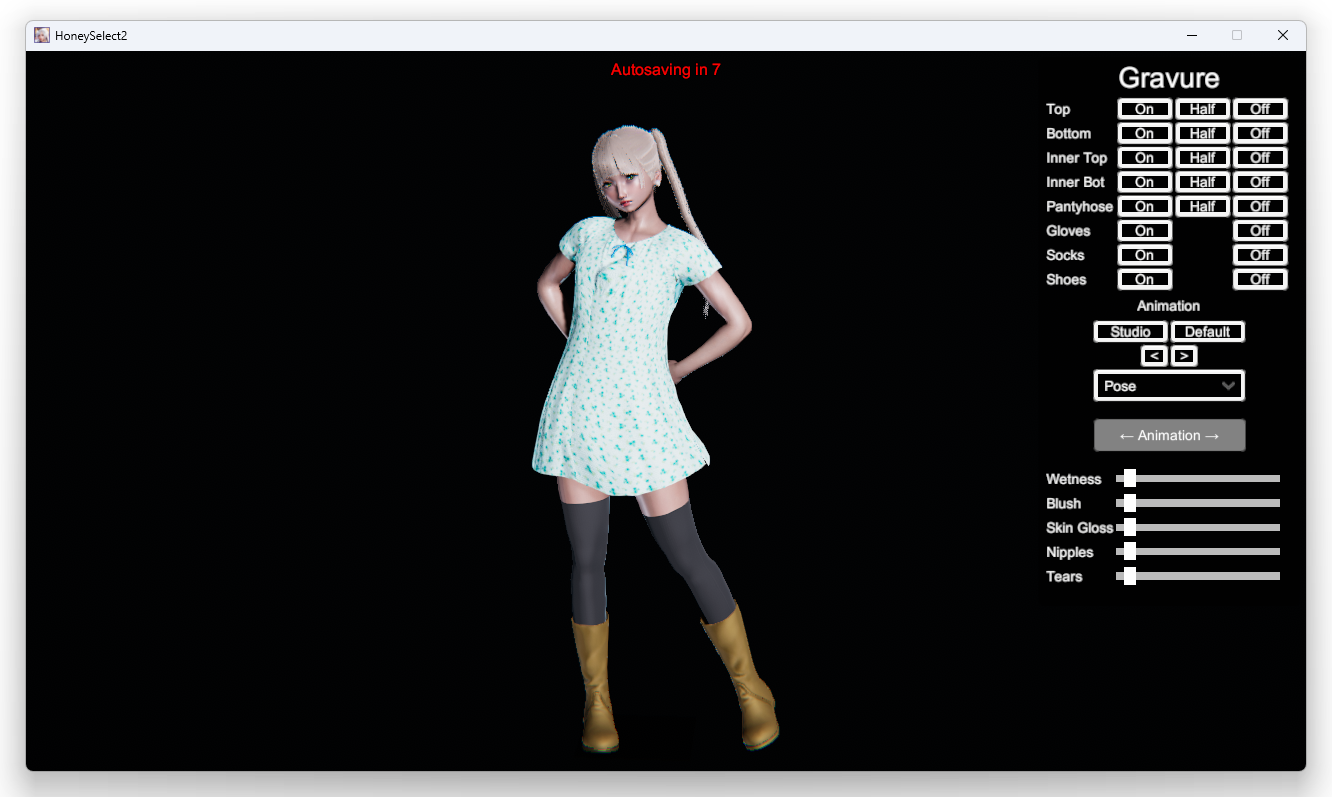Turn Bottom clothing Off

pos(1260,133)
